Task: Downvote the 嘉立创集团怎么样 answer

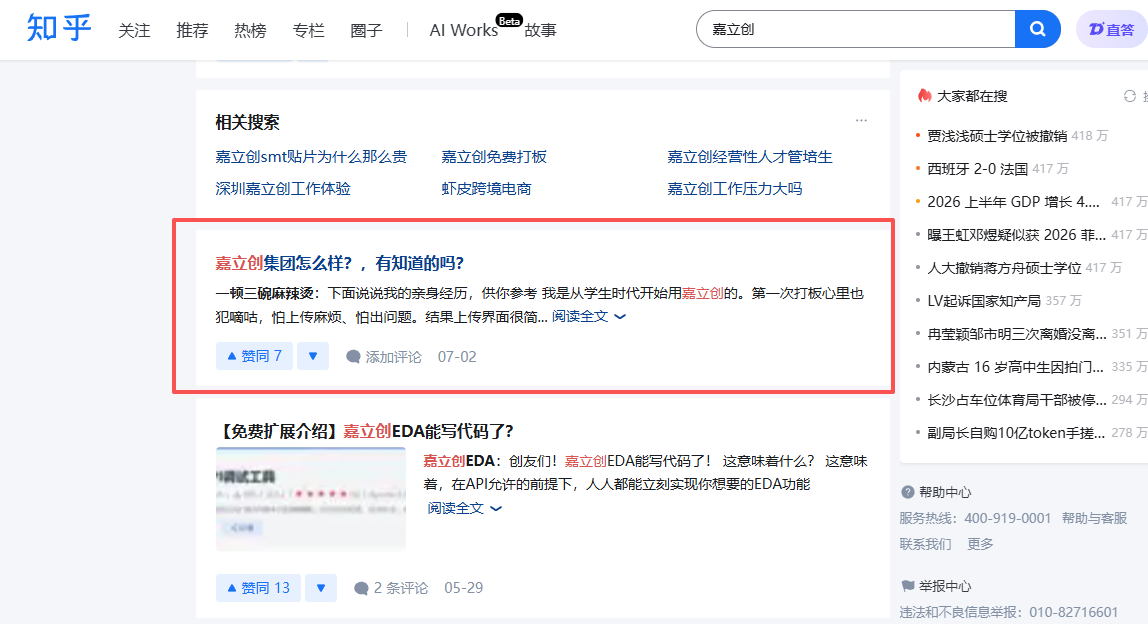Action: pyautogui.click(x=313, y=356)
